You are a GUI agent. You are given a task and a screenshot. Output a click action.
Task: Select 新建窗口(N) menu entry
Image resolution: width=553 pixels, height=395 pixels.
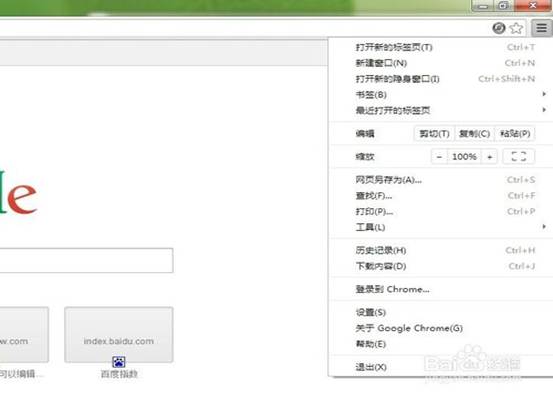(x=440, y=63)
